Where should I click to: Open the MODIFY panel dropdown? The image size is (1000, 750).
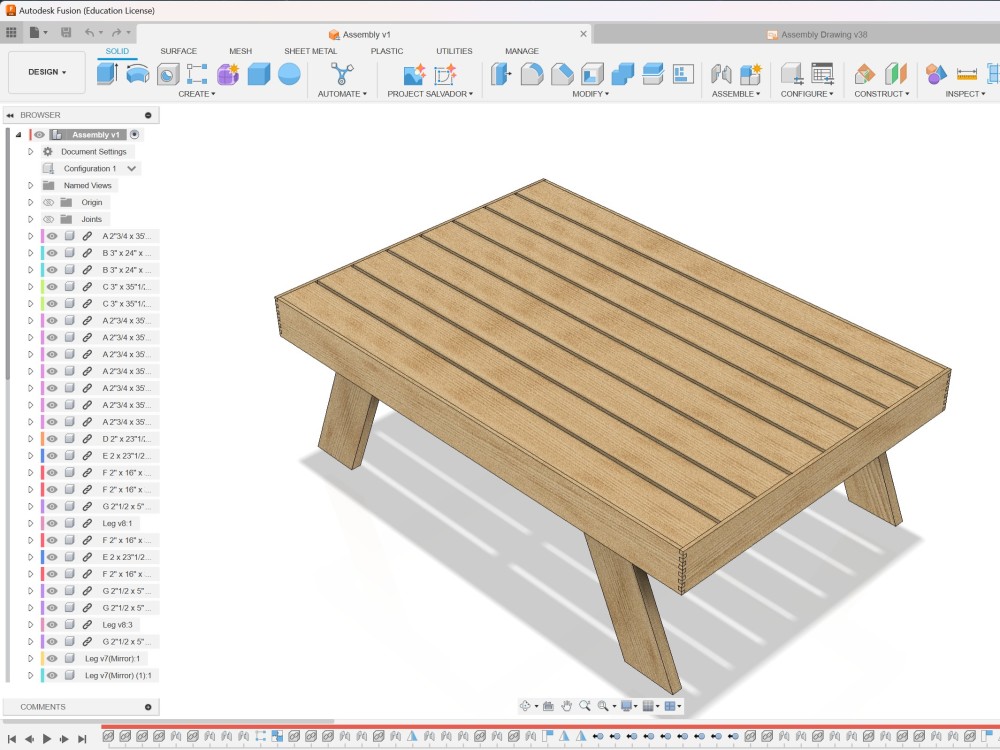click(590, 94)
